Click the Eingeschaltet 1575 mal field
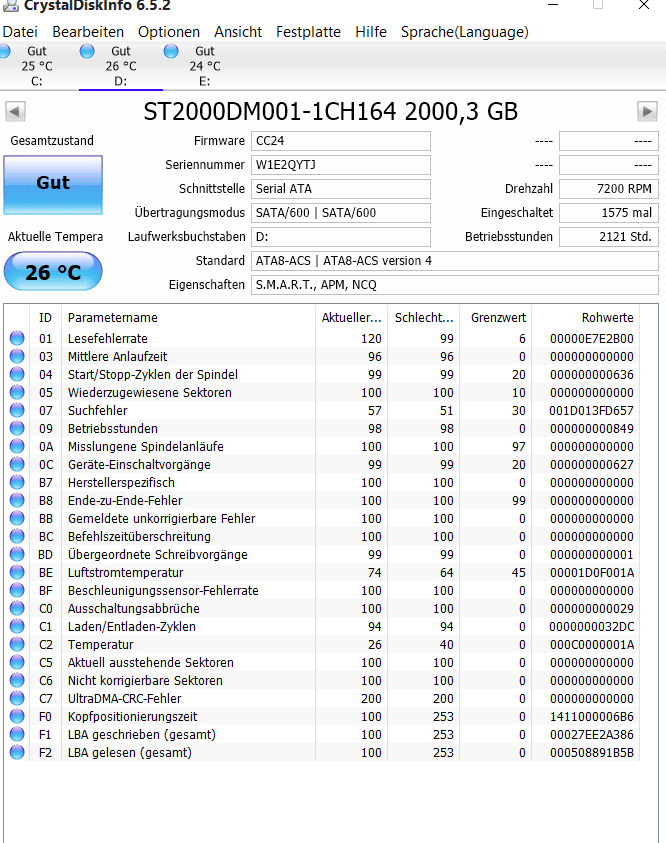This screenshot has width=666, height=843. point(608,213)
